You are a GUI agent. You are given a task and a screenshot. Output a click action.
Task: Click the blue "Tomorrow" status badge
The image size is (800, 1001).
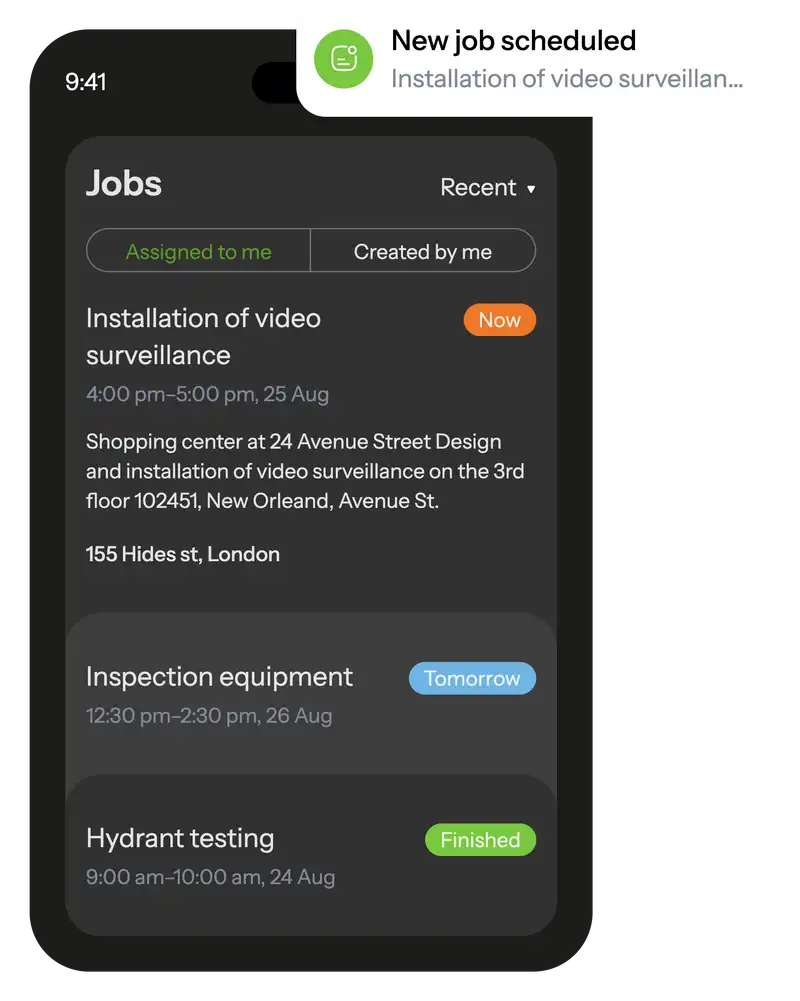pos(472,679)
